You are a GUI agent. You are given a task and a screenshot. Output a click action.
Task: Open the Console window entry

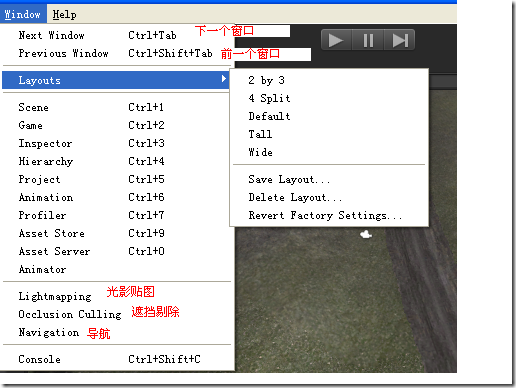117,359
